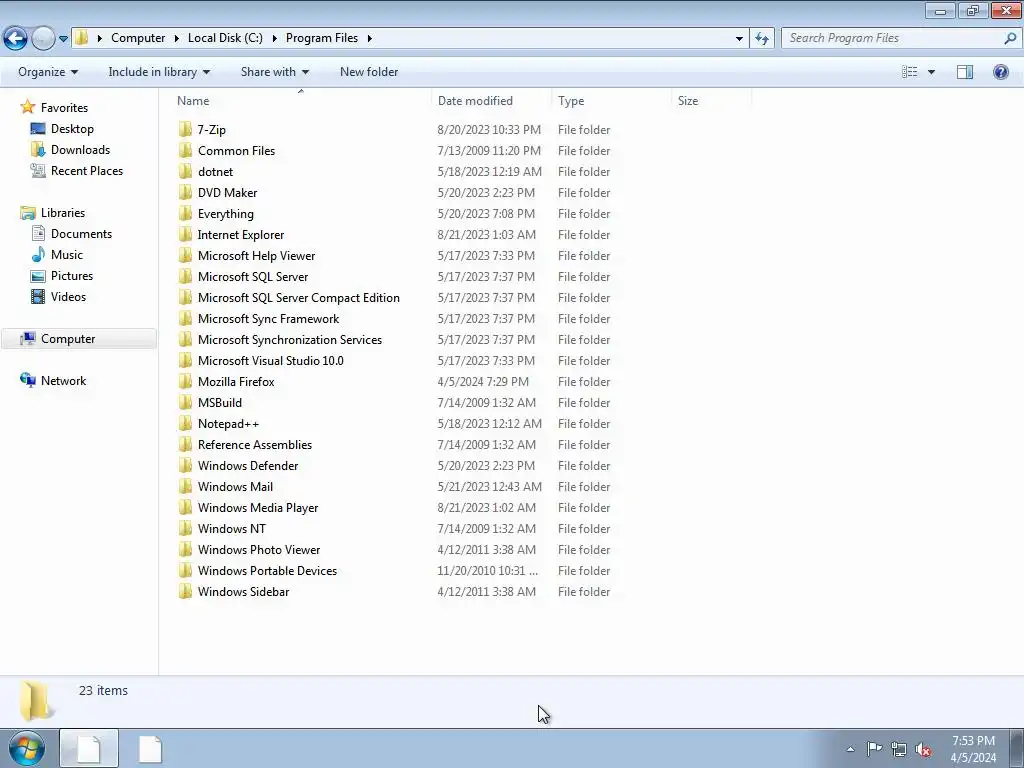Select the dotnet folder icon
This screenshot has height=768, width=1024.
[185, 171]
